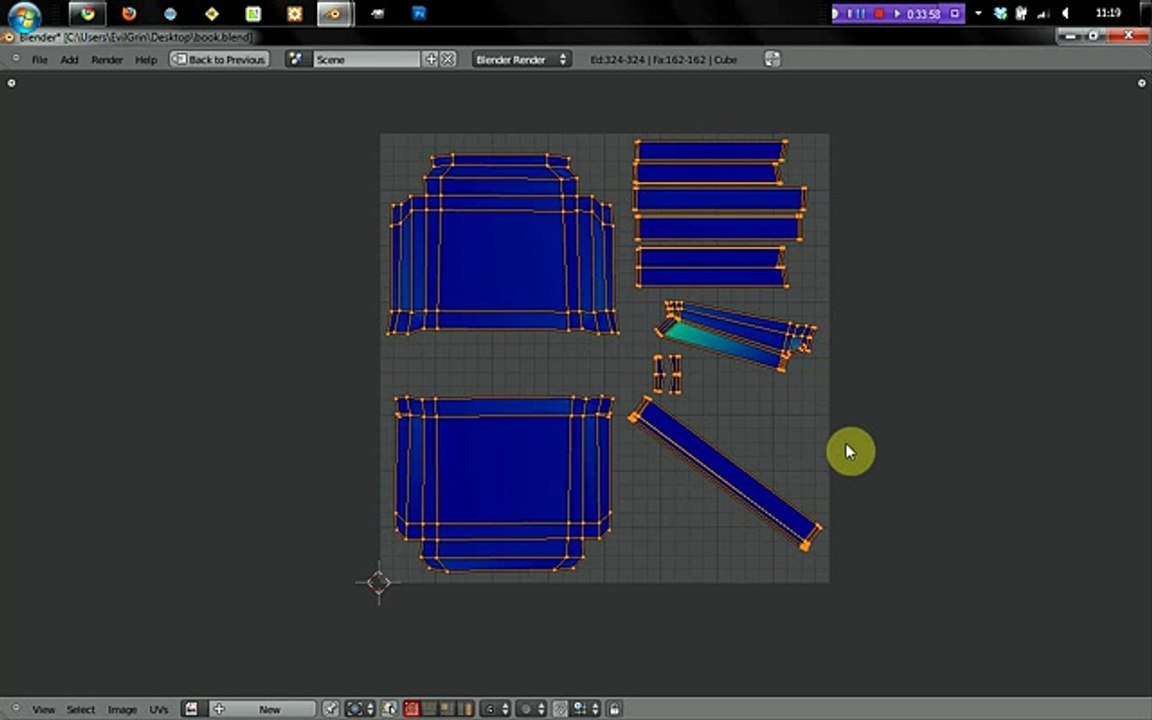
Task: Open the pivot point dropdown
Action: coord(360,709)
